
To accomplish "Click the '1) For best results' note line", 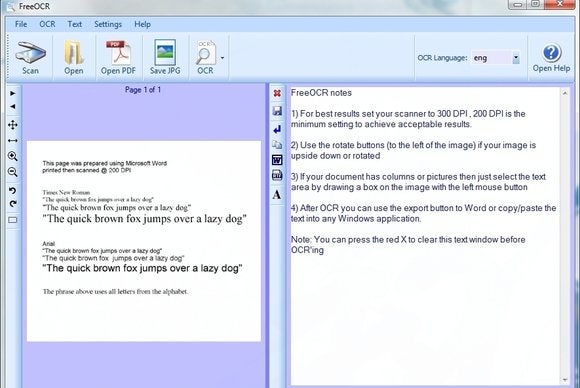I will tap(408, 114).
